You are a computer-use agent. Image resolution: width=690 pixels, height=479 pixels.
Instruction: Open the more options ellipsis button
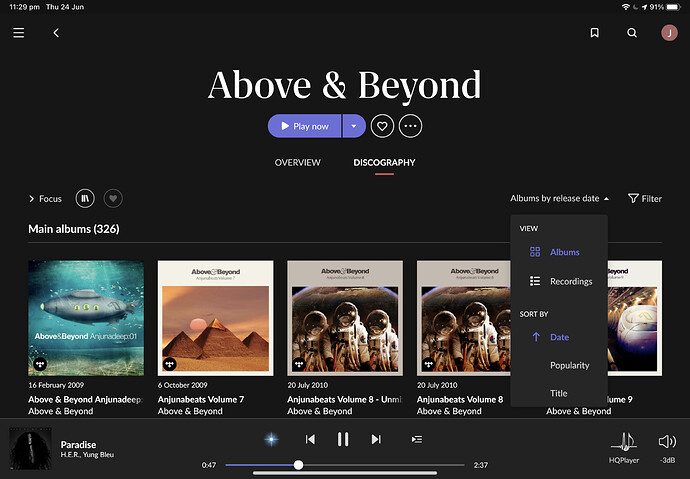[x=410, y=126]
